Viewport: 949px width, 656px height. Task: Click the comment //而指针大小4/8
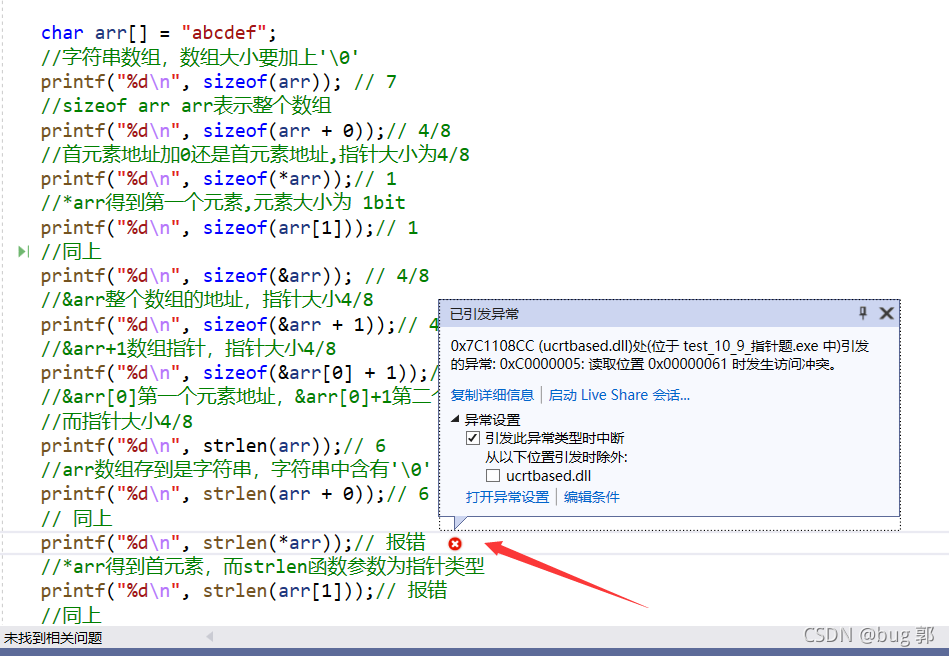pyautogui.click(x=117, y=421)
